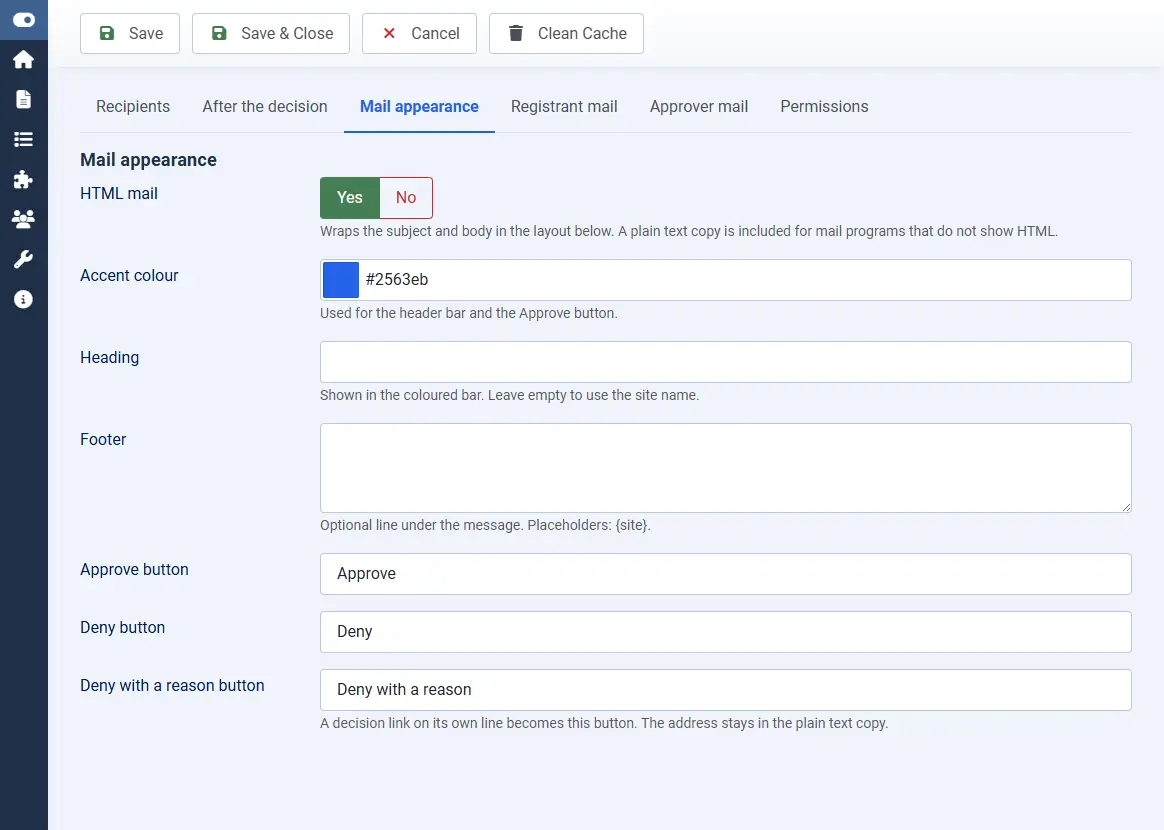Click the 'Approve button' field label

coord(134,569)
